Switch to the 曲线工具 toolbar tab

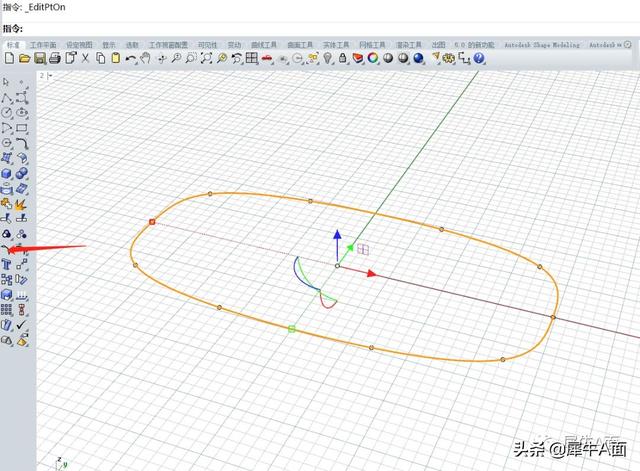(264, 44)
